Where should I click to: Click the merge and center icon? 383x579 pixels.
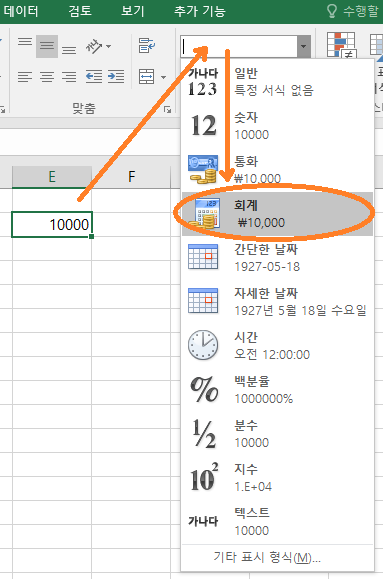[147, 76]
